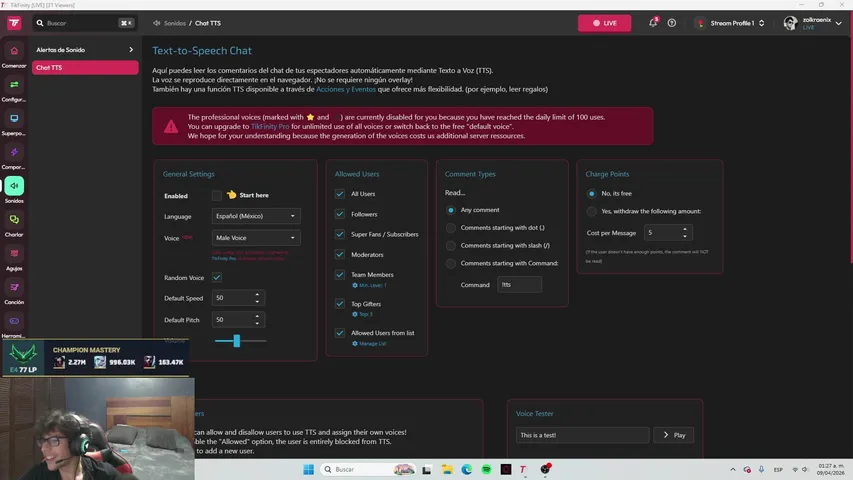The height and width of the screenshot is (480, 853).
Task: Open the TikFinity Pro upgrade link
Action: [270, 126]
